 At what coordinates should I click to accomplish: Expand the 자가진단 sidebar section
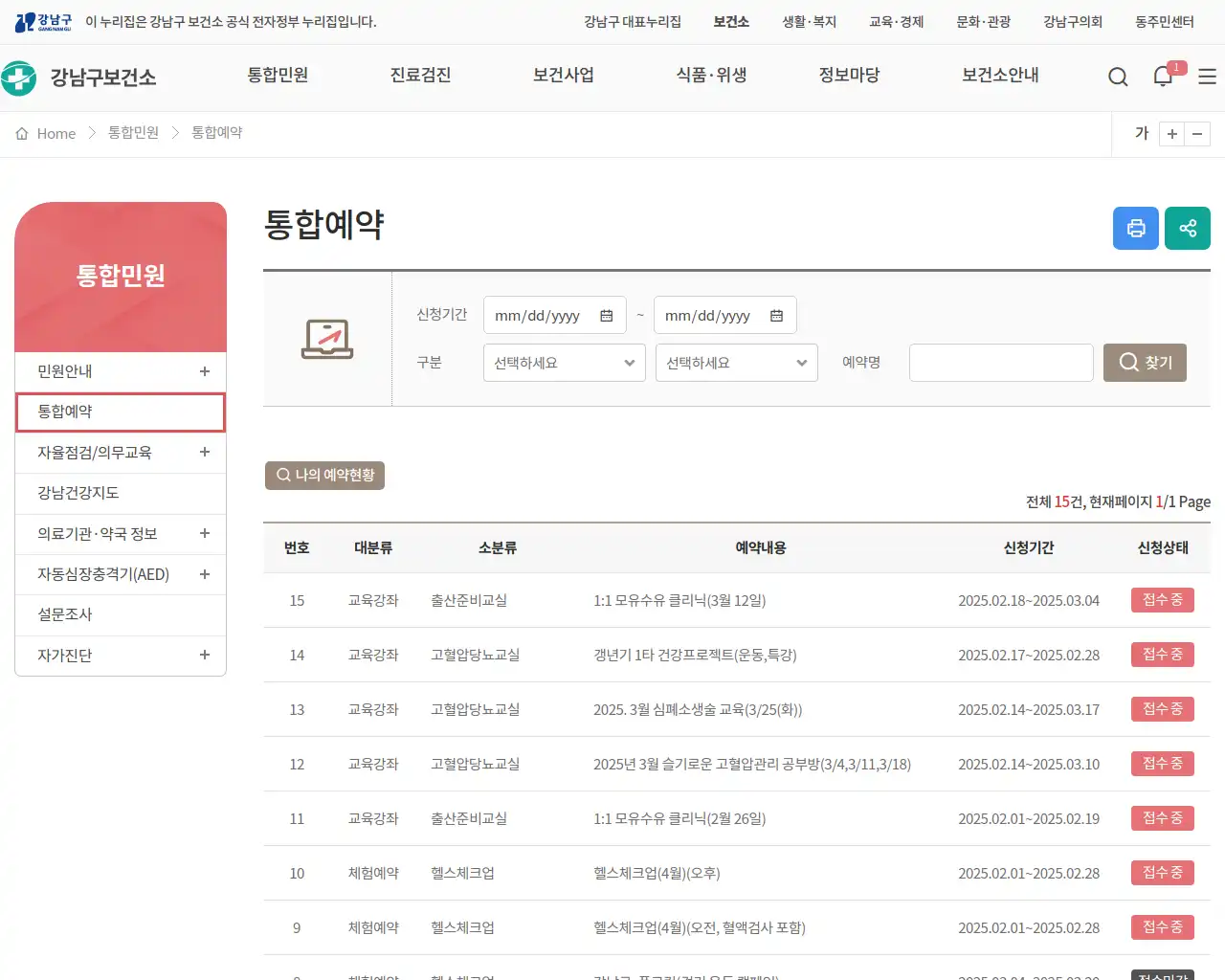[x=204, y=655]
